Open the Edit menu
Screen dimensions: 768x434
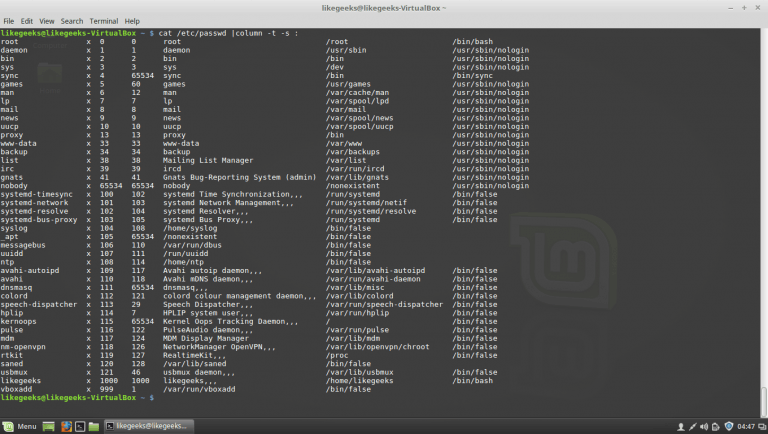[26, 21]
